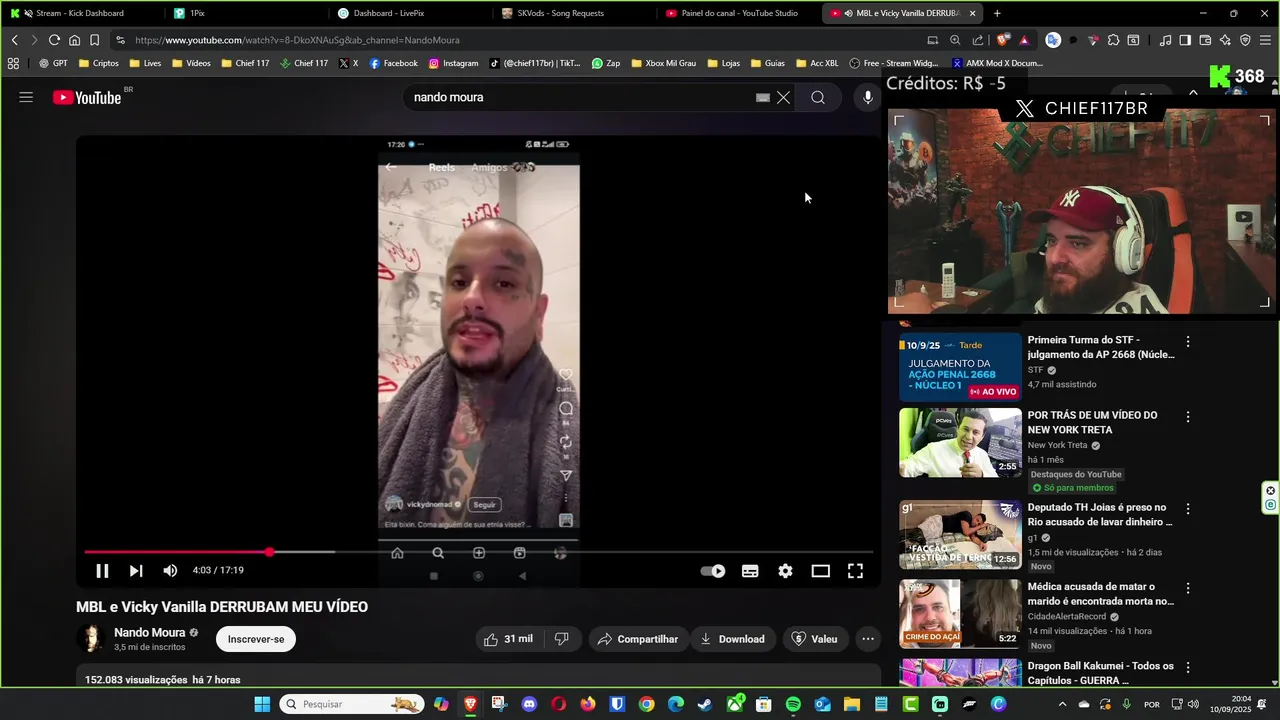Open video player settings gear
Viewport: 1280px width, 720px height.
tap(785, 571)
